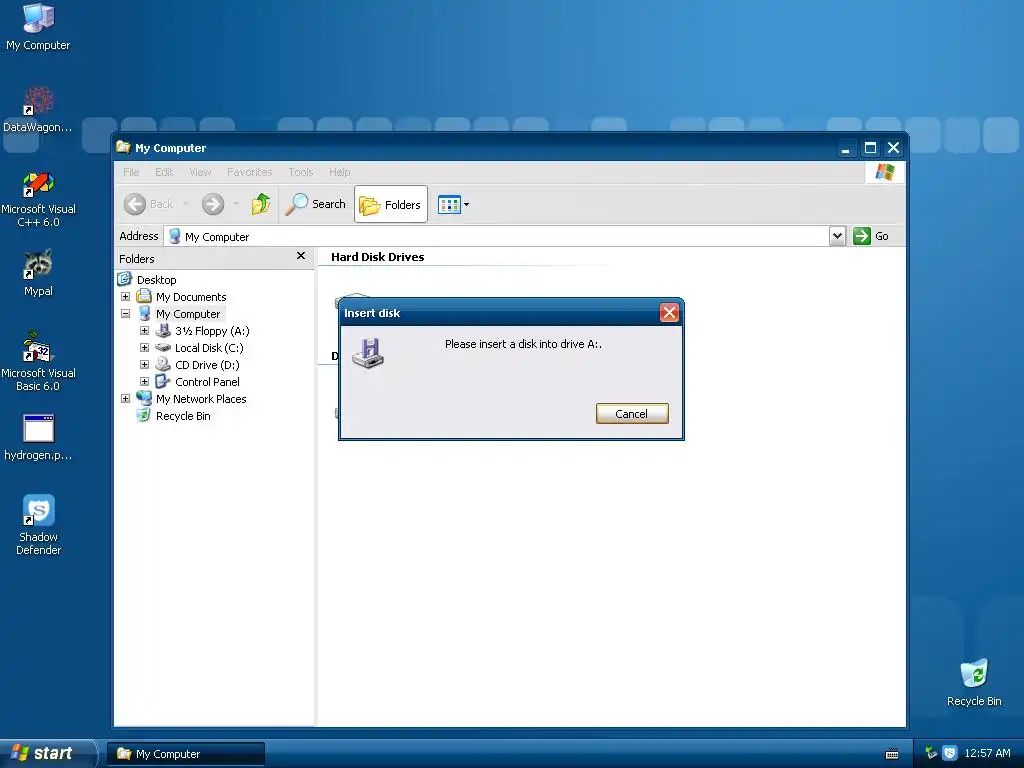The image size is (1024, 768).
Task: Click the My Computer window title icon
Action: (123, 148)
